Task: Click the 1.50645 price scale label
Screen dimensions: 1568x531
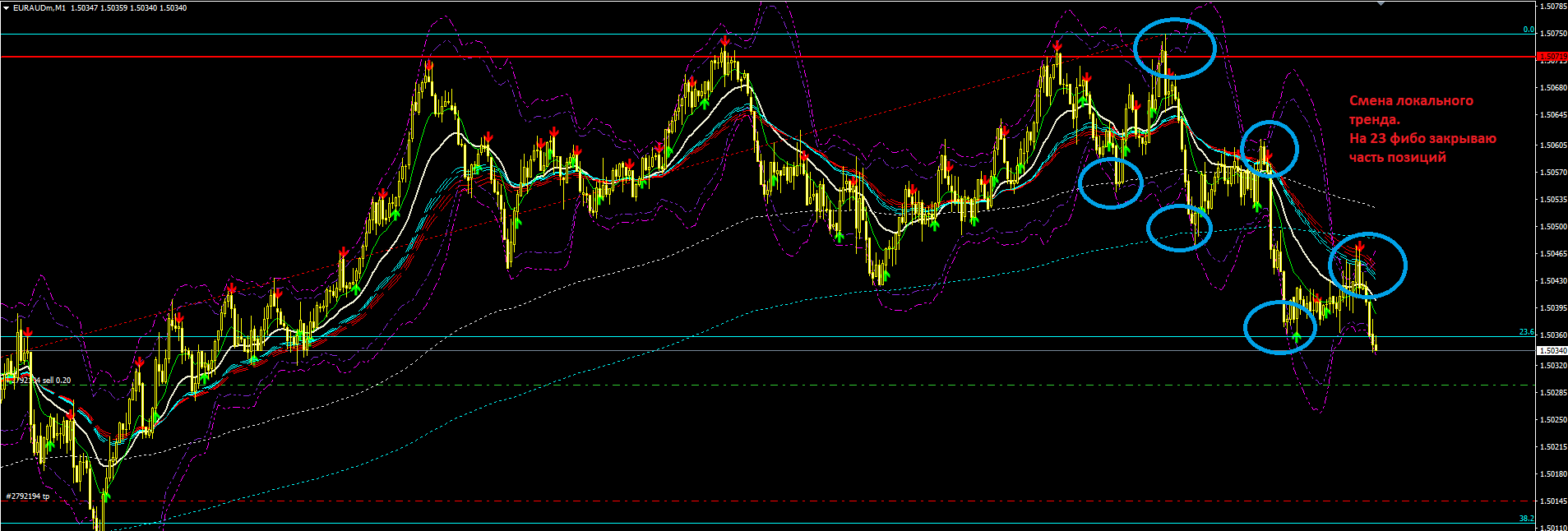Action: point(1553,115)
